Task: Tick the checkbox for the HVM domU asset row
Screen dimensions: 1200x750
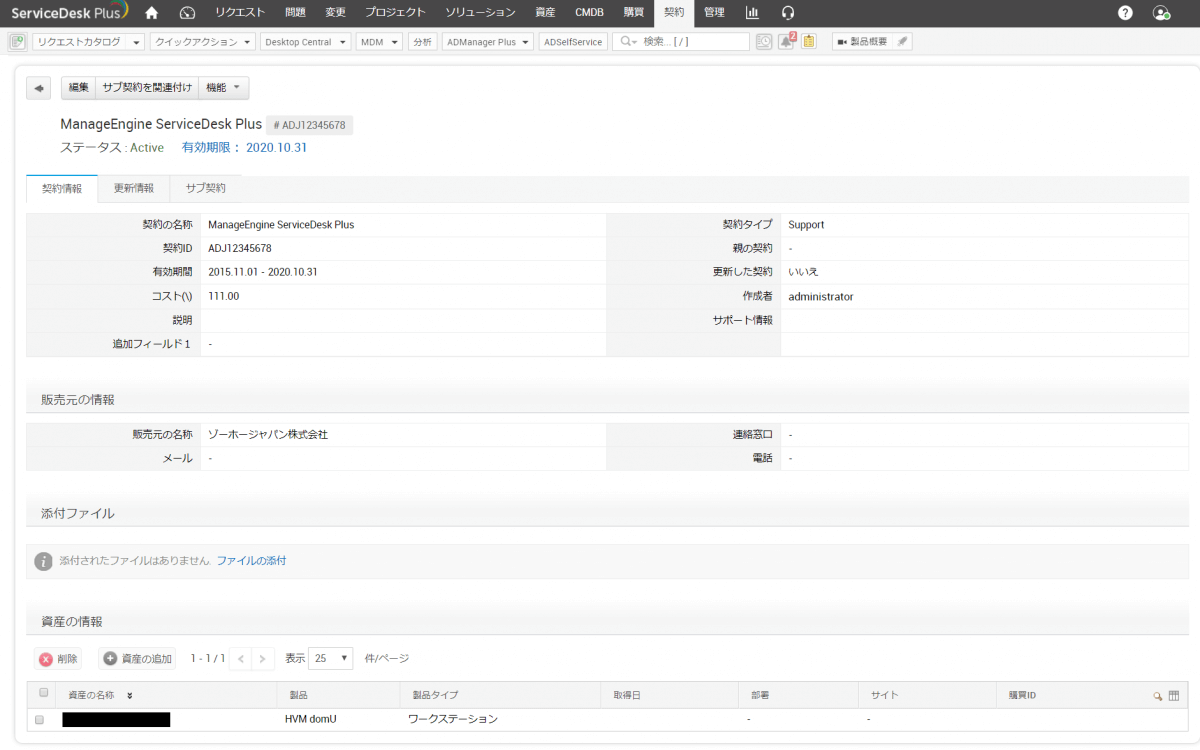Action: click(x=40, y=719)
